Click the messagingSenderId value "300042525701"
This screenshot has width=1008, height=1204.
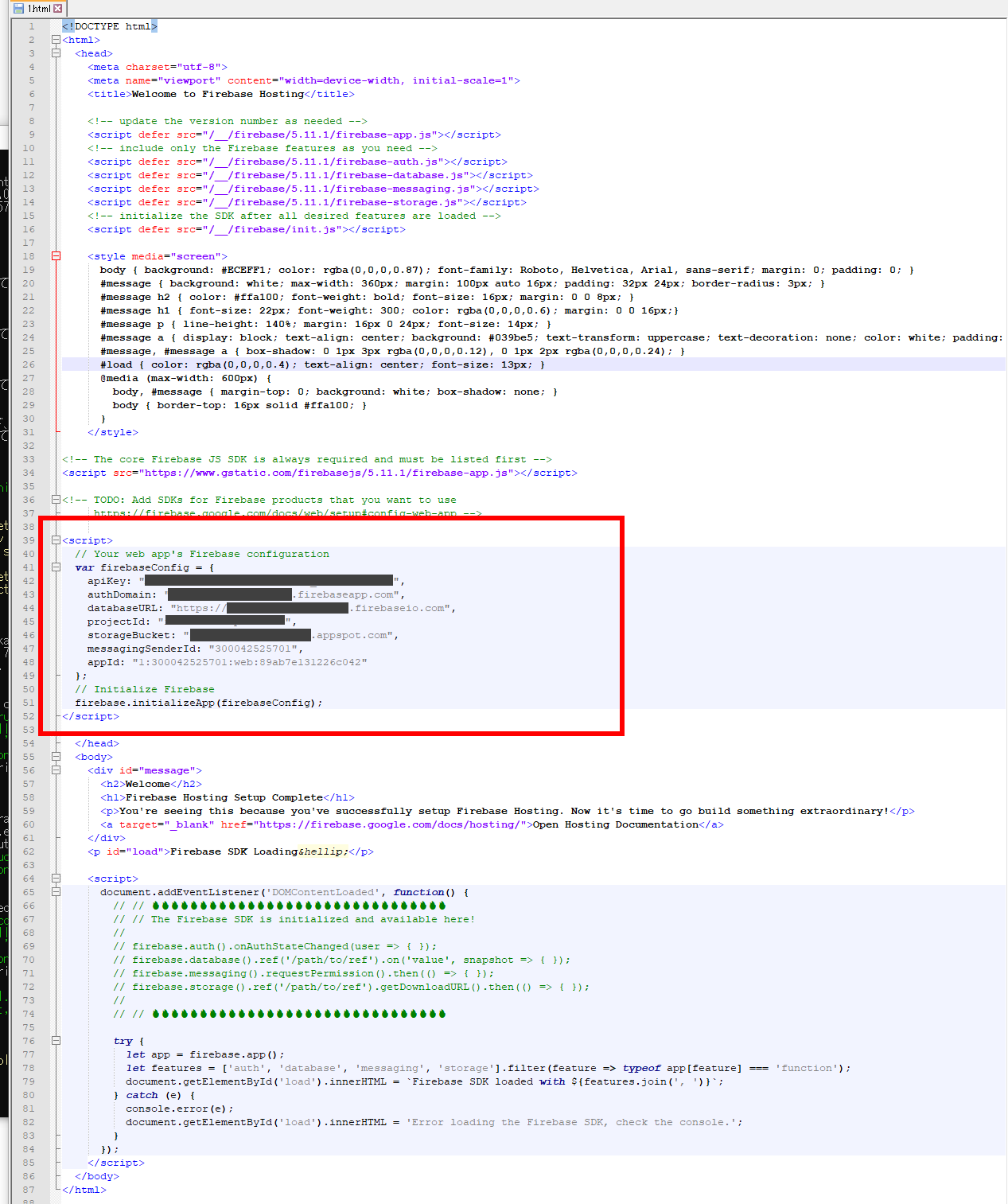coord(253,649)
